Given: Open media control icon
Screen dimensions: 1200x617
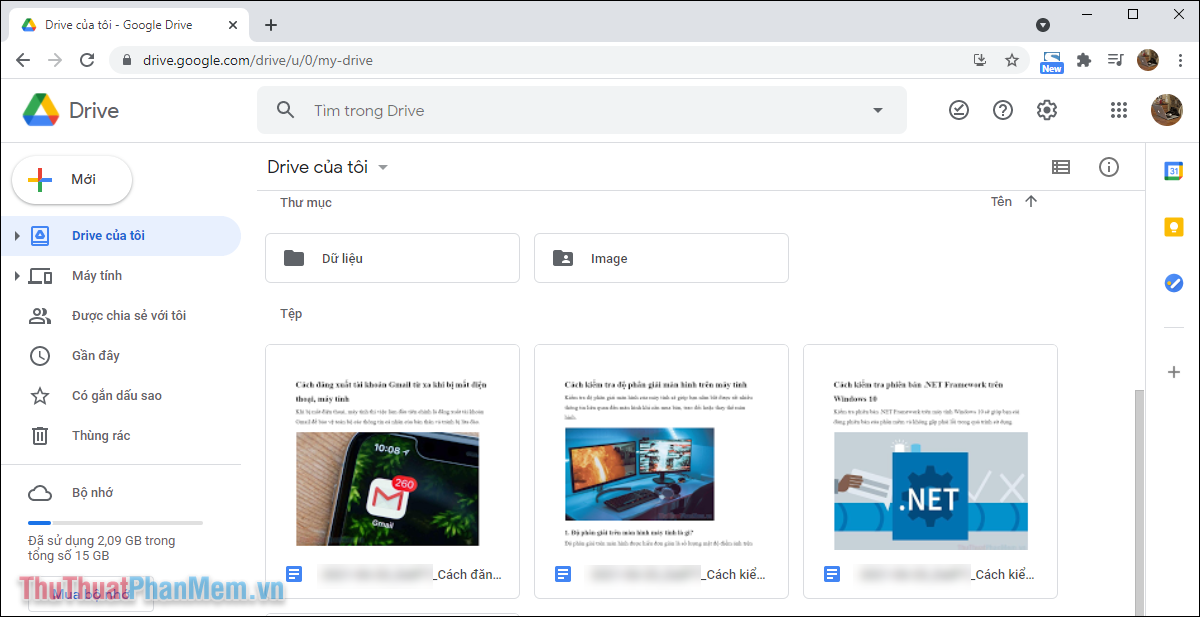Looking at the screenshot, I should coord(1116,60).
